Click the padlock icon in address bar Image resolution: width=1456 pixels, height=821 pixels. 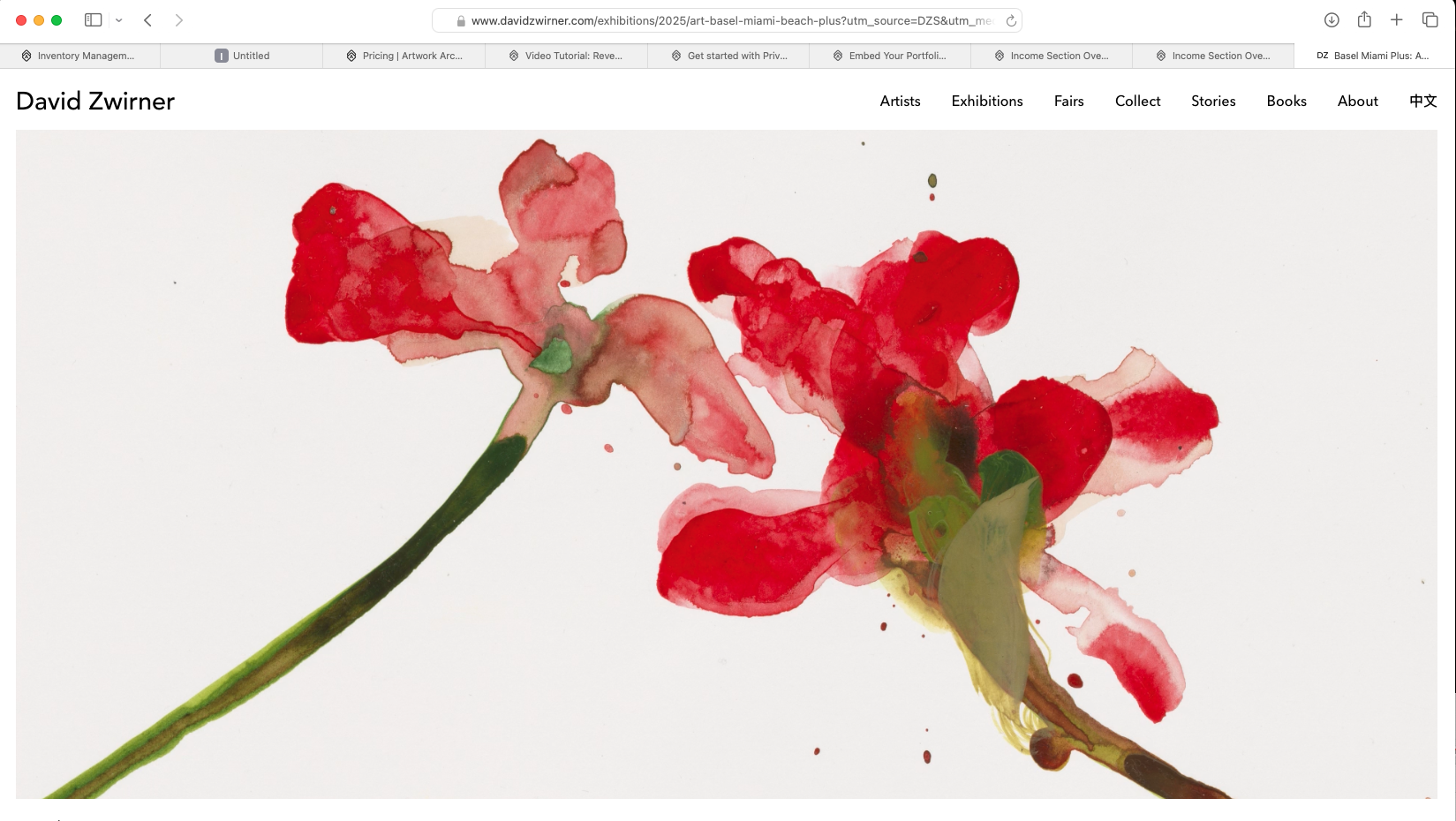click(461, 20)
